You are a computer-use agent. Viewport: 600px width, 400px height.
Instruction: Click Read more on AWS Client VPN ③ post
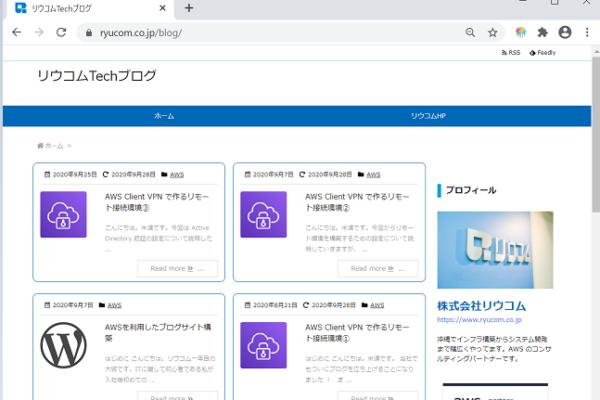(x=177, y=268)
